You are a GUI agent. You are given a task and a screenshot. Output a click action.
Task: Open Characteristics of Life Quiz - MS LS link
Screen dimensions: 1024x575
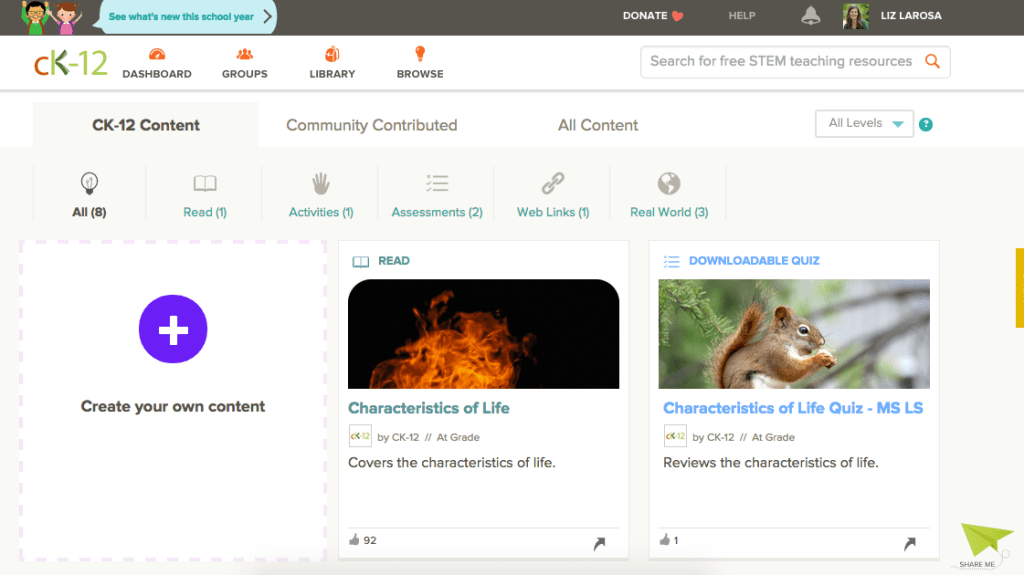click(x=793, y=408)
